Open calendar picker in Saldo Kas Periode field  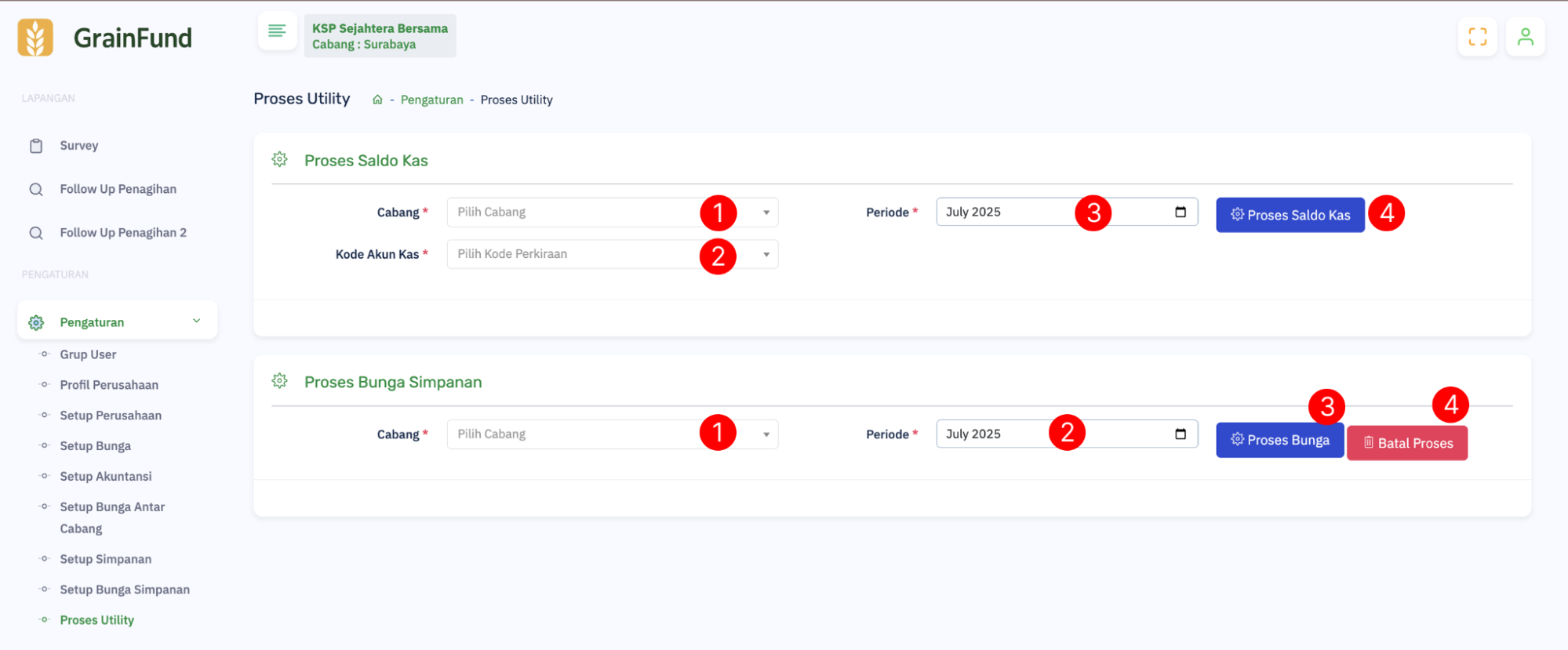click(1181, 212)
